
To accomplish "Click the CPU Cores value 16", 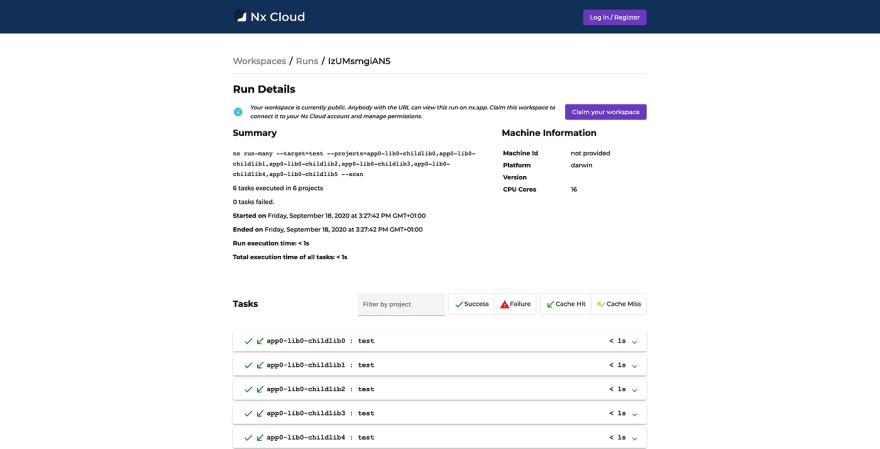I will pos(574,190).
